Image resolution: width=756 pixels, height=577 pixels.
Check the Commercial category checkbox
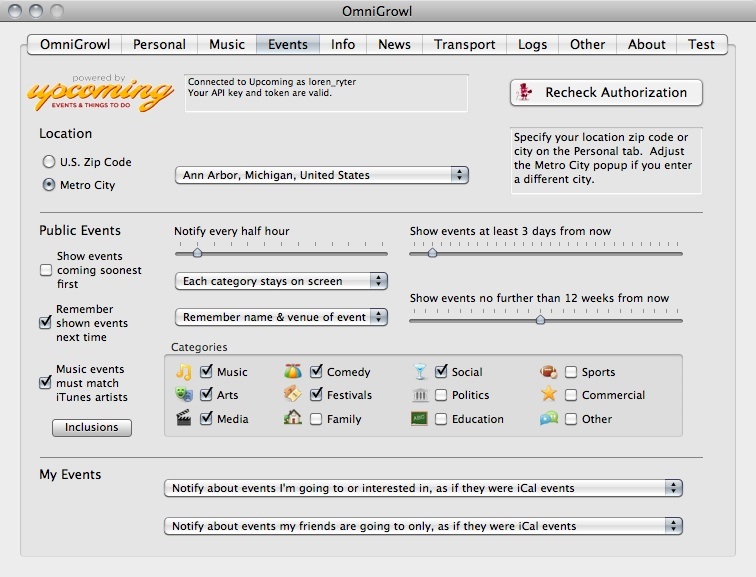[x=571, y=395]
